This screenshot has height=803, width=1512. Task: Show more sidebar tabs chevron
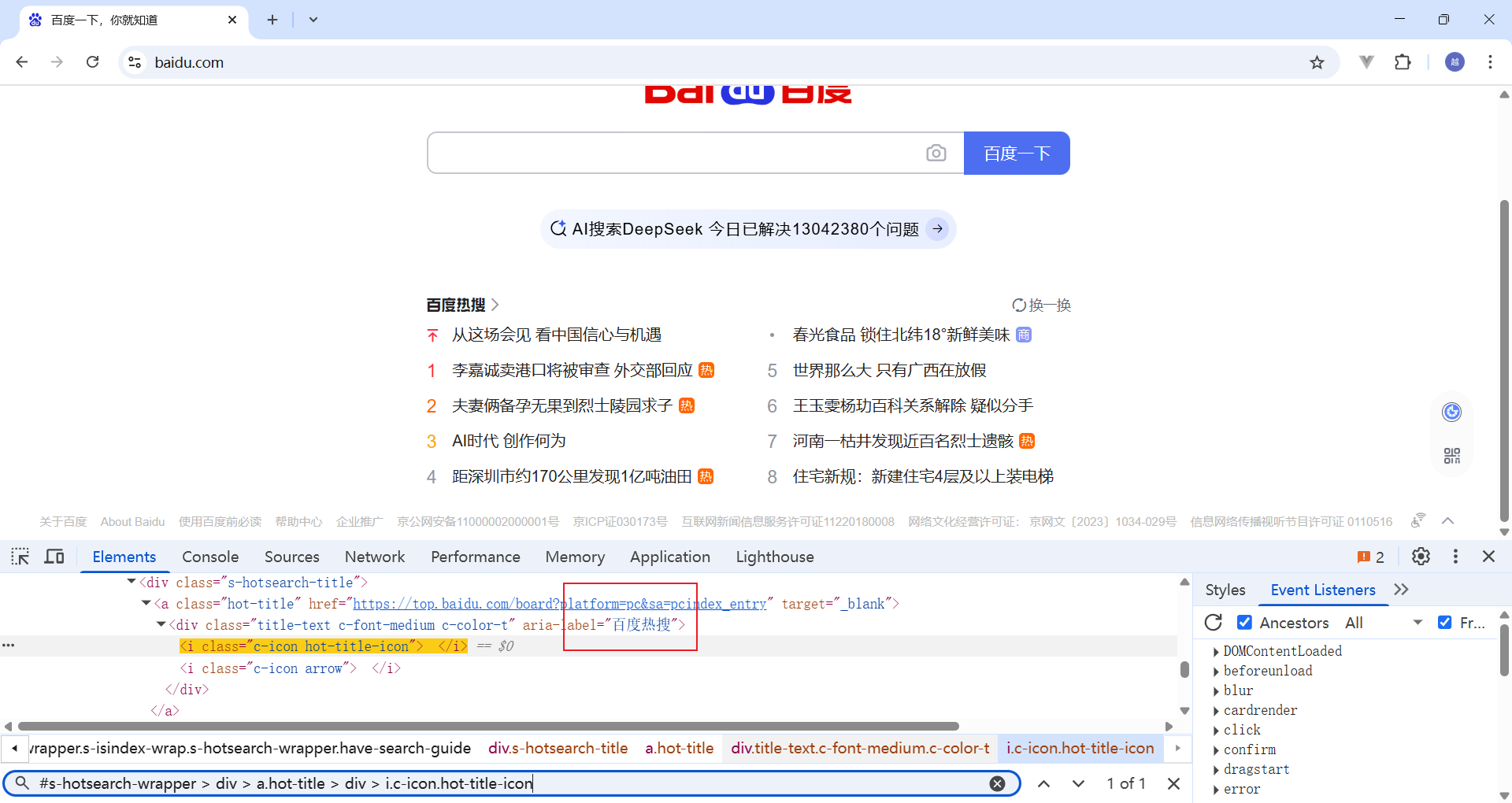[x=1401, y=590]
